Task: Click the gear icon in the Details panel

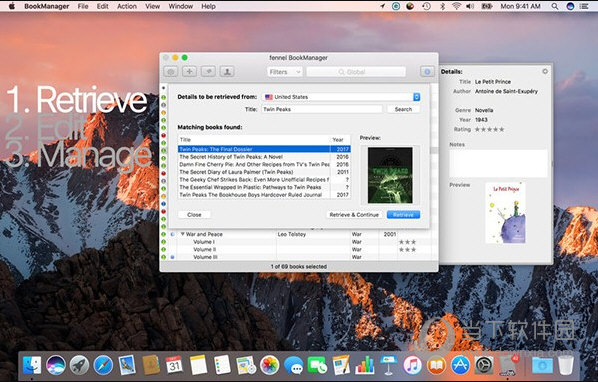Action: tap(545, 71)
